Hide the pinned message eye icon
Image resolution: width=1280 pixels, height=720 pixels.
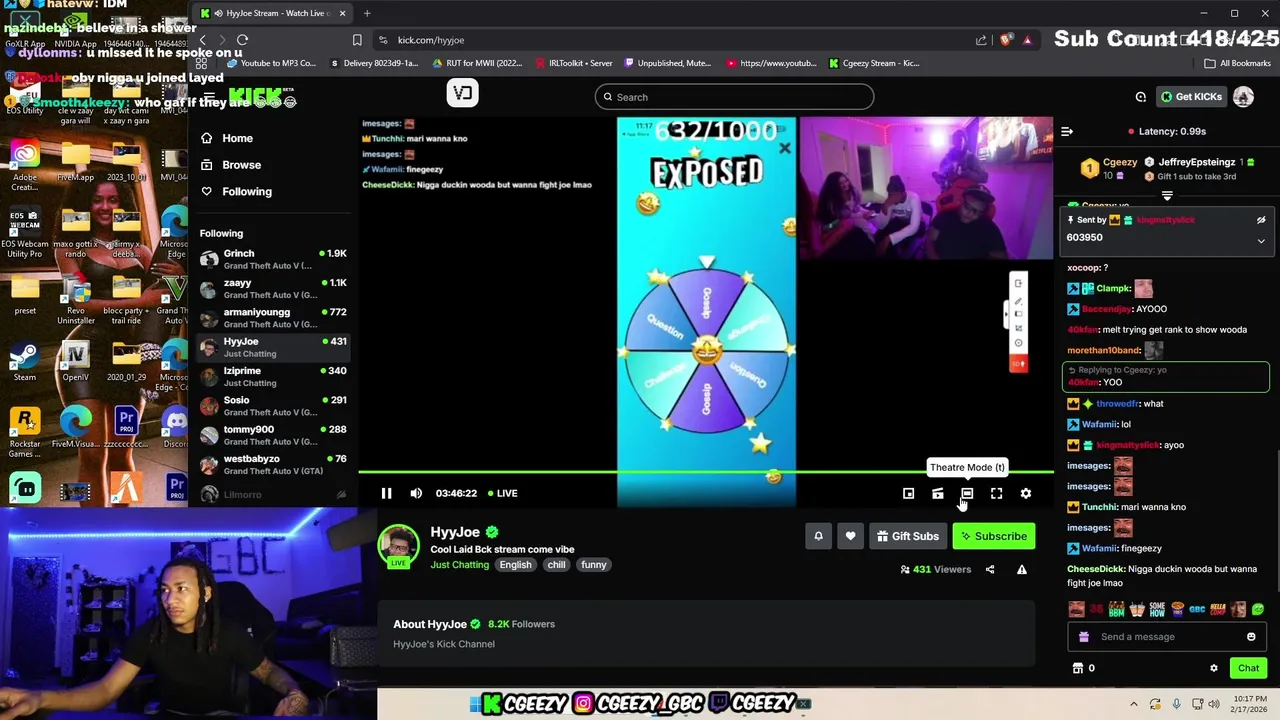point(1261,220)
